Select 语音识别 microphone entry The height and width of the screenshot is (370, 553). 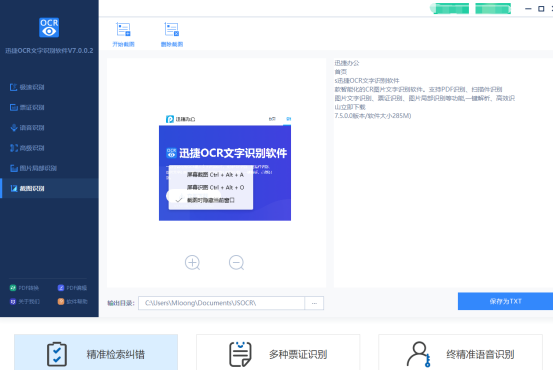(28, 128)
